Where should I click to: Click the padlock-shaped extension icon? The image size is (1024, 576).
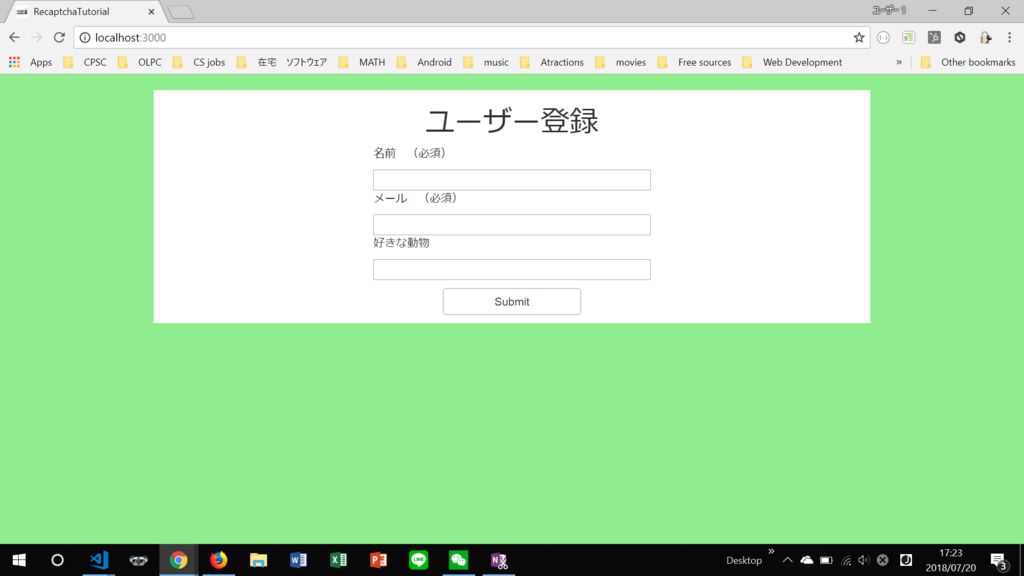(986, 37)
